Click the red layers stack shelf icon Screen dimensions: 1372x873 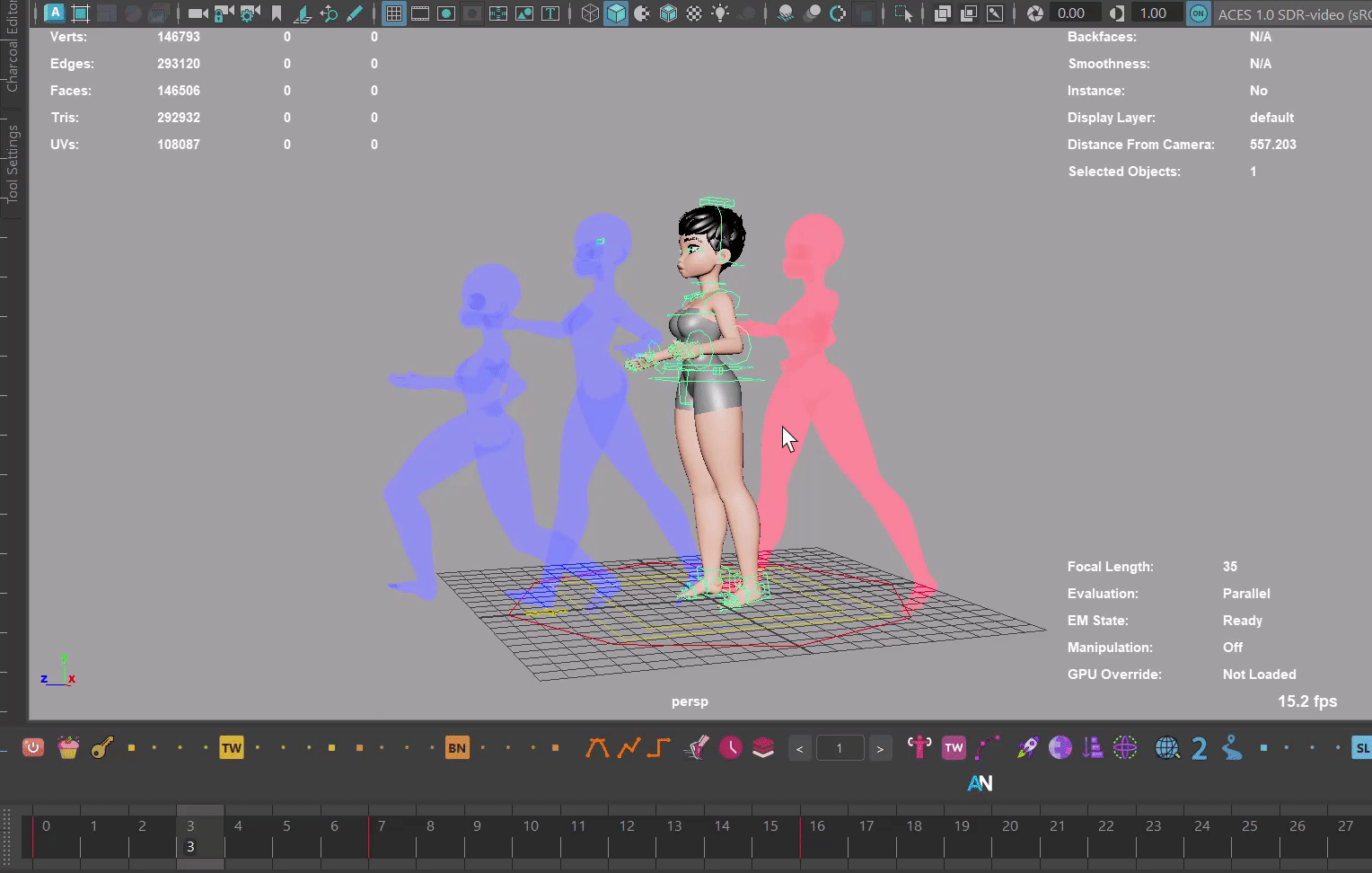tap(763, 747)
